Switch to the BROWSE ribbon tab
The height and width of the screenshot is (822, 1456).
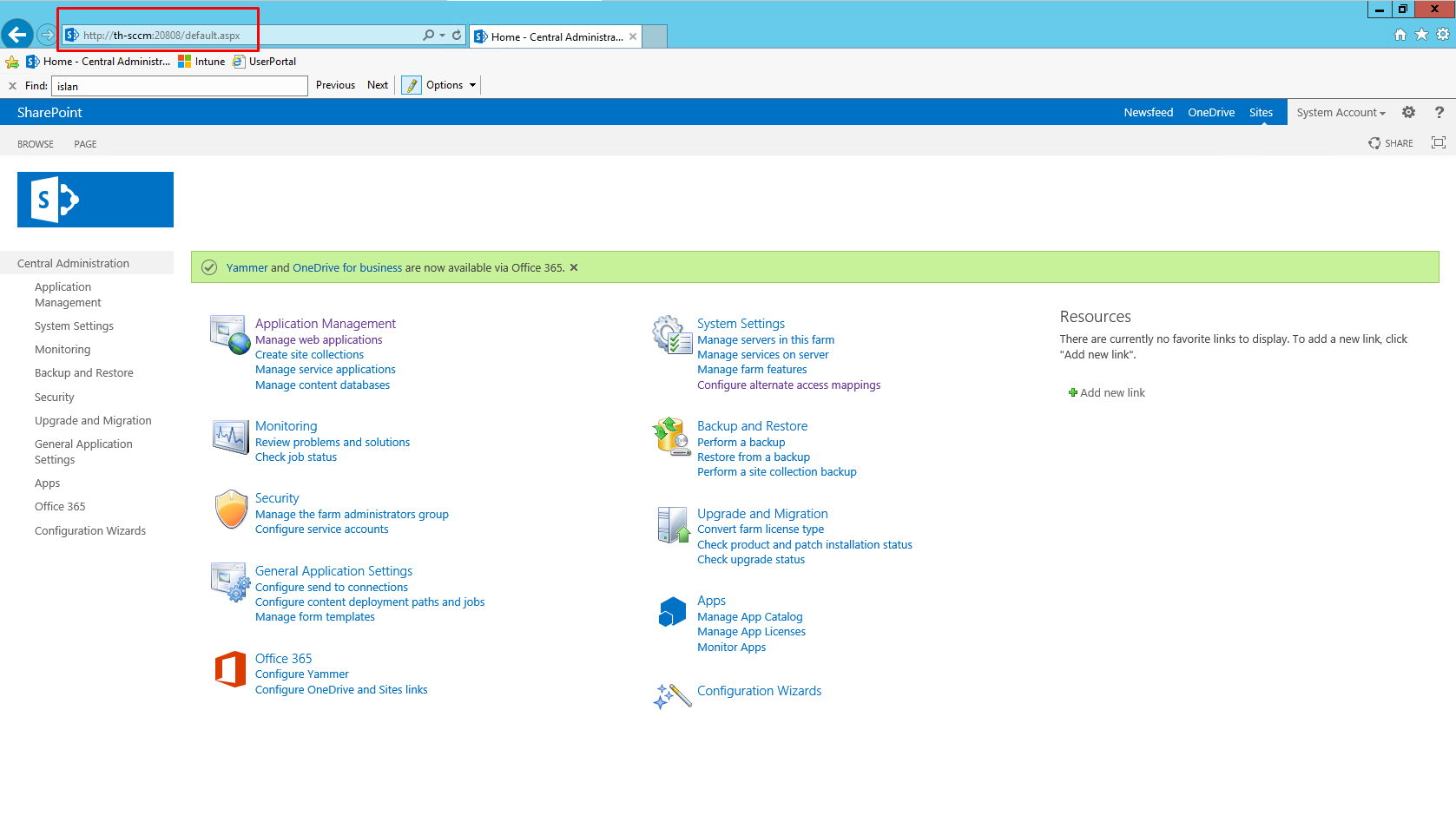(x=36, y=144)
